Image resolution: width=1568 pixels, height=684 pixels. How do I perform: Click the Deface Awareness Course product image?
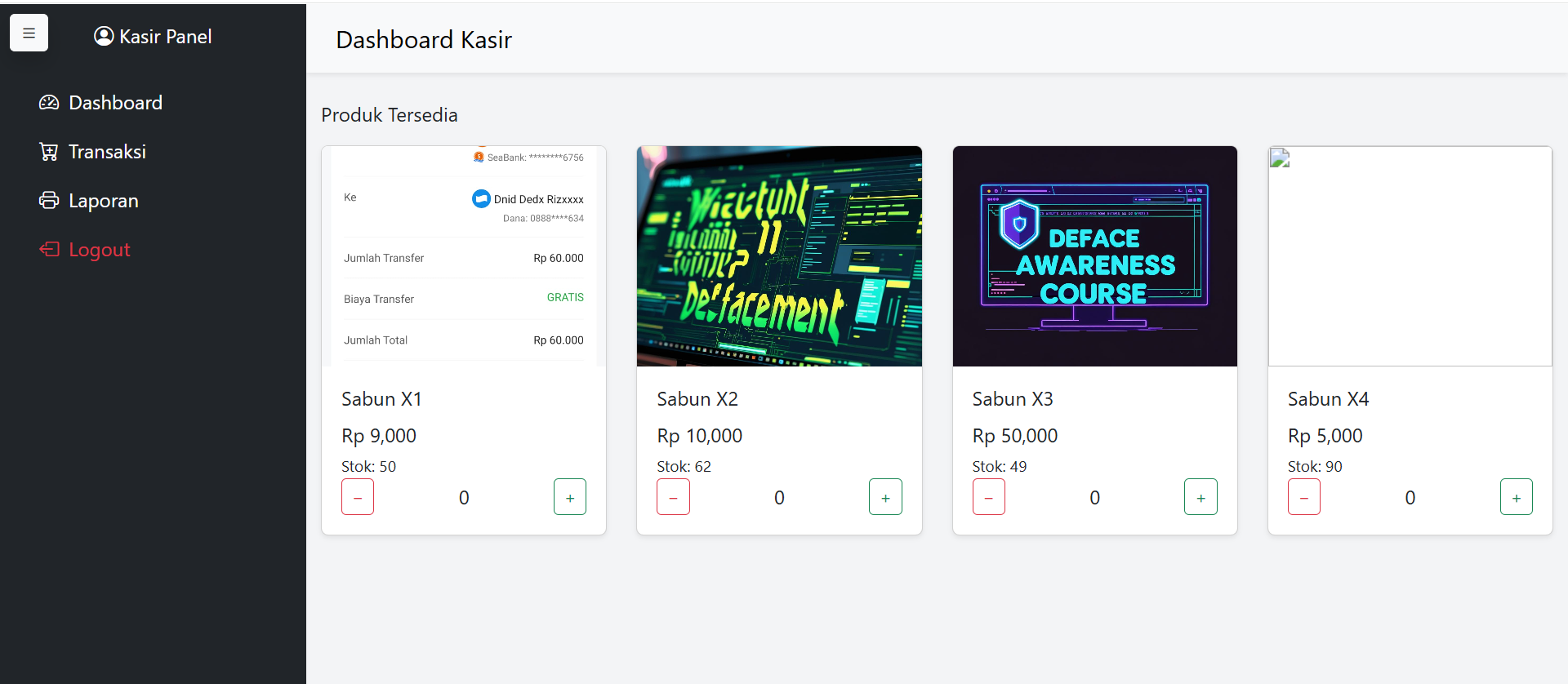1094,256
